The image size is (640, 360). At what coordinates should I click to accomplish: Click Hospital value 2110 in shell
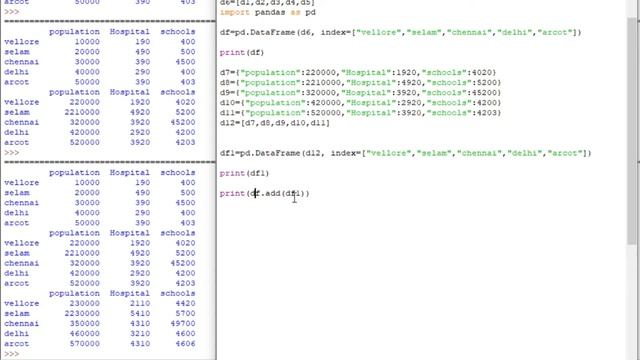pos(140,303)
